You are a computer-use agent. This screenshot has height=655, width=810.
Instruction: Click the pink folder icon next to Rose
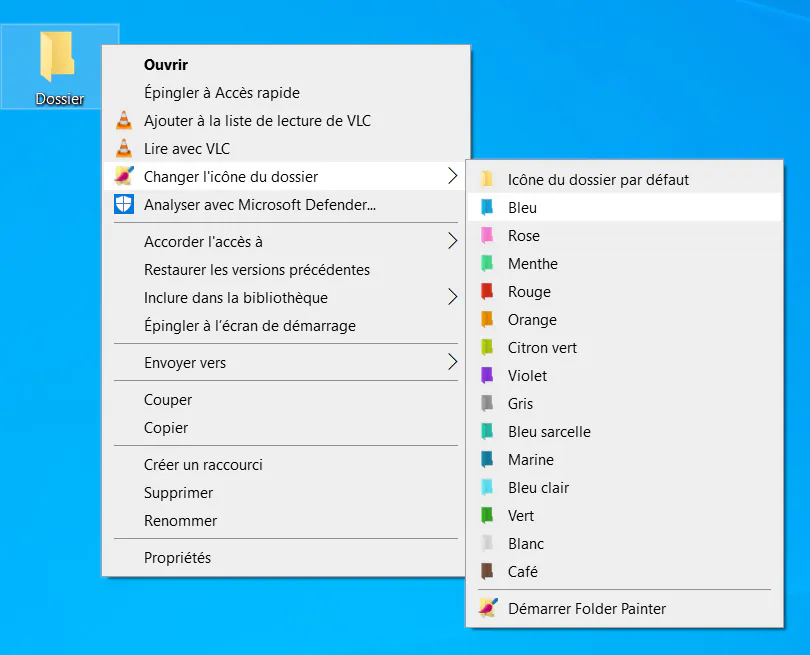(487, 235)
